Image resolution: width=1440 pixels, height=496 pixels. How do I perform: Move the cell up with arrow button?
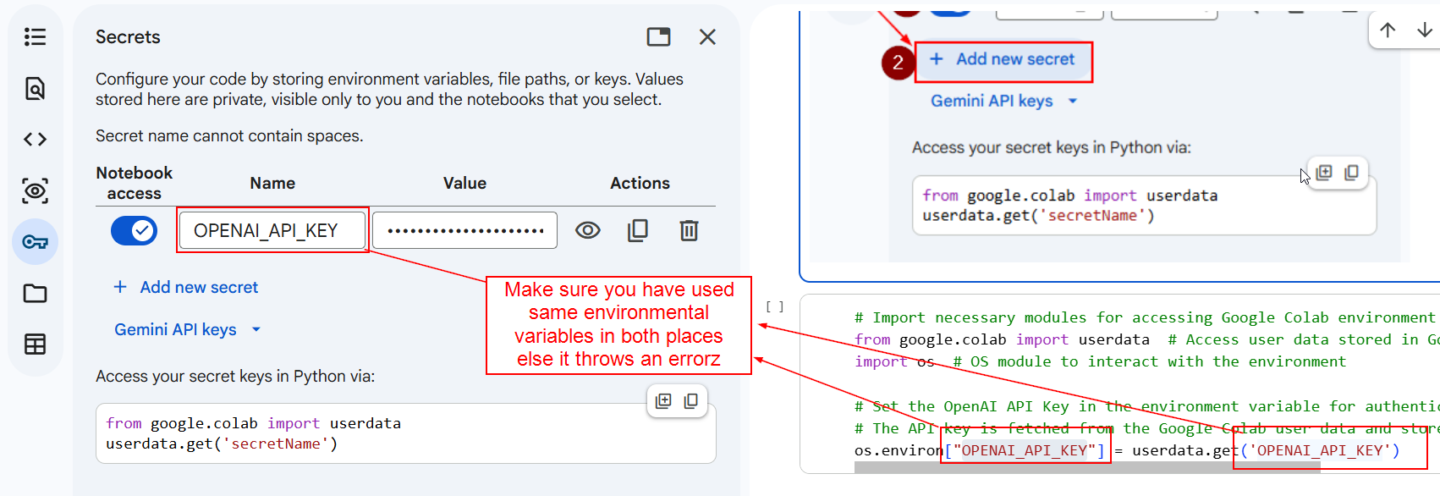click(1387, 30)
